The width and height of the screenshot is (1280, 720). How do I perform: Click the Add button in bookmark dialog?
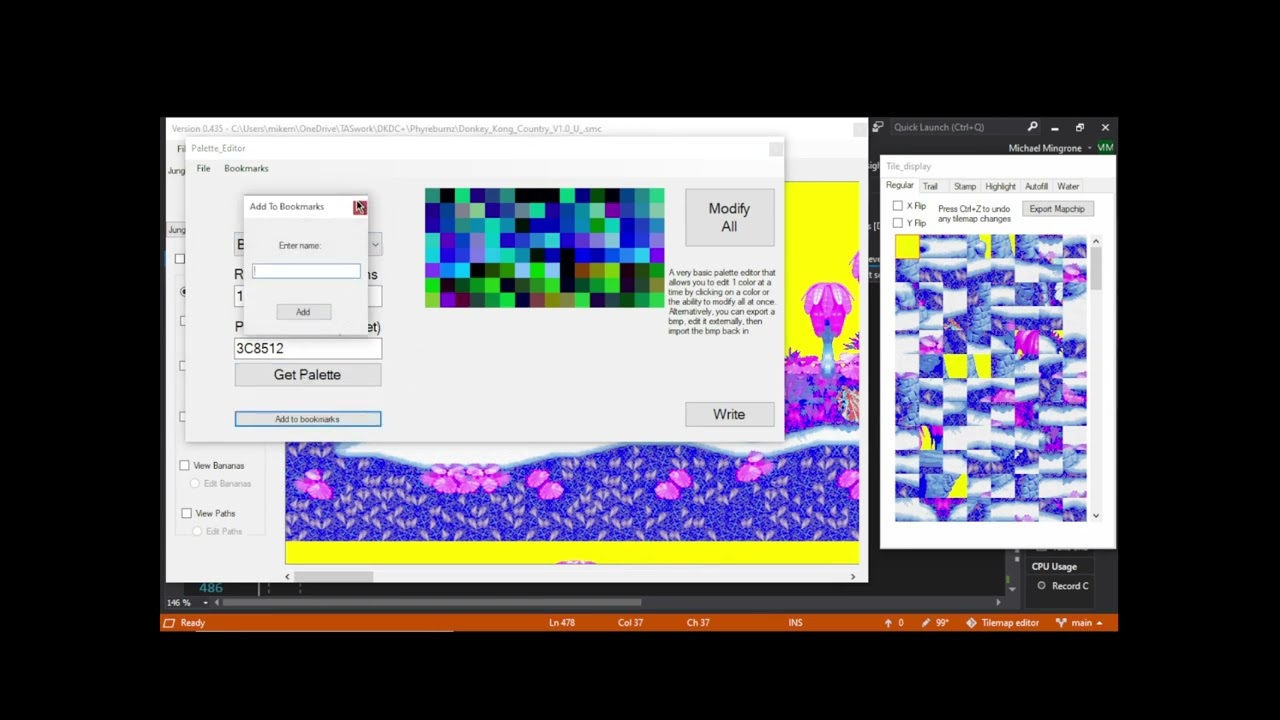[x=303, y=312]
